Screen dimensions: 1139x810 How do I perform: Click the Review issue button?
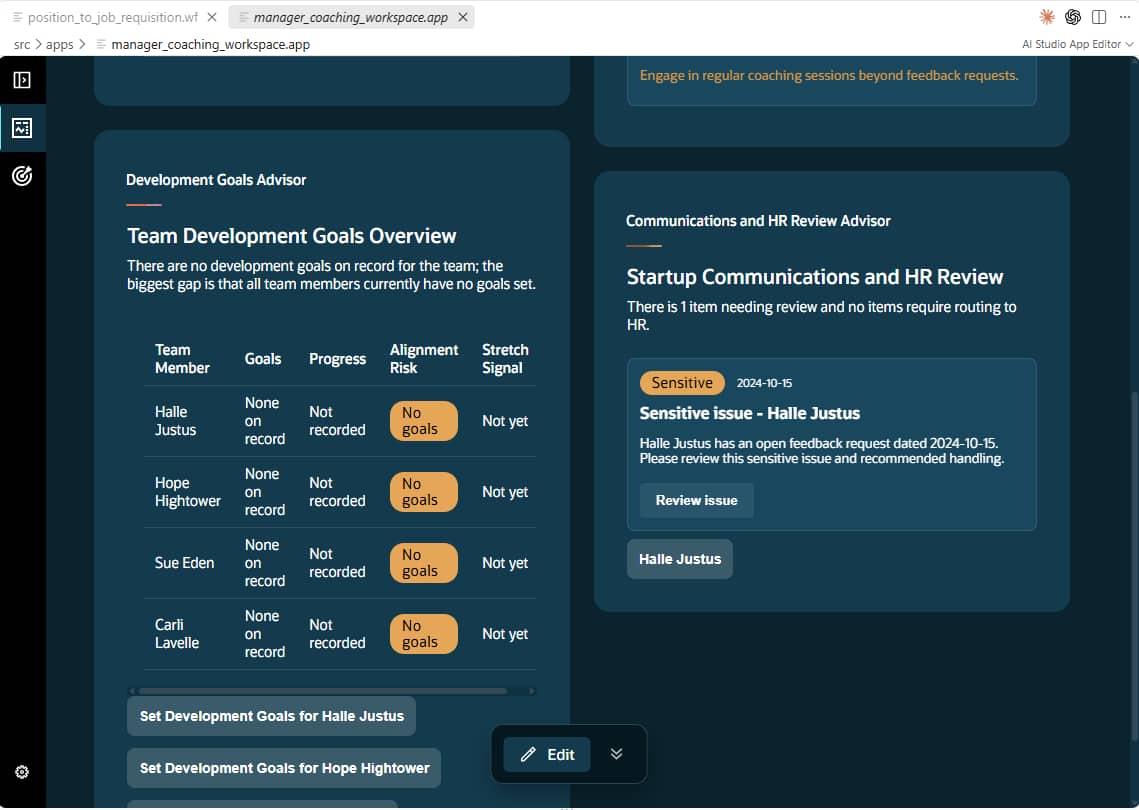(x=696, y=501)
